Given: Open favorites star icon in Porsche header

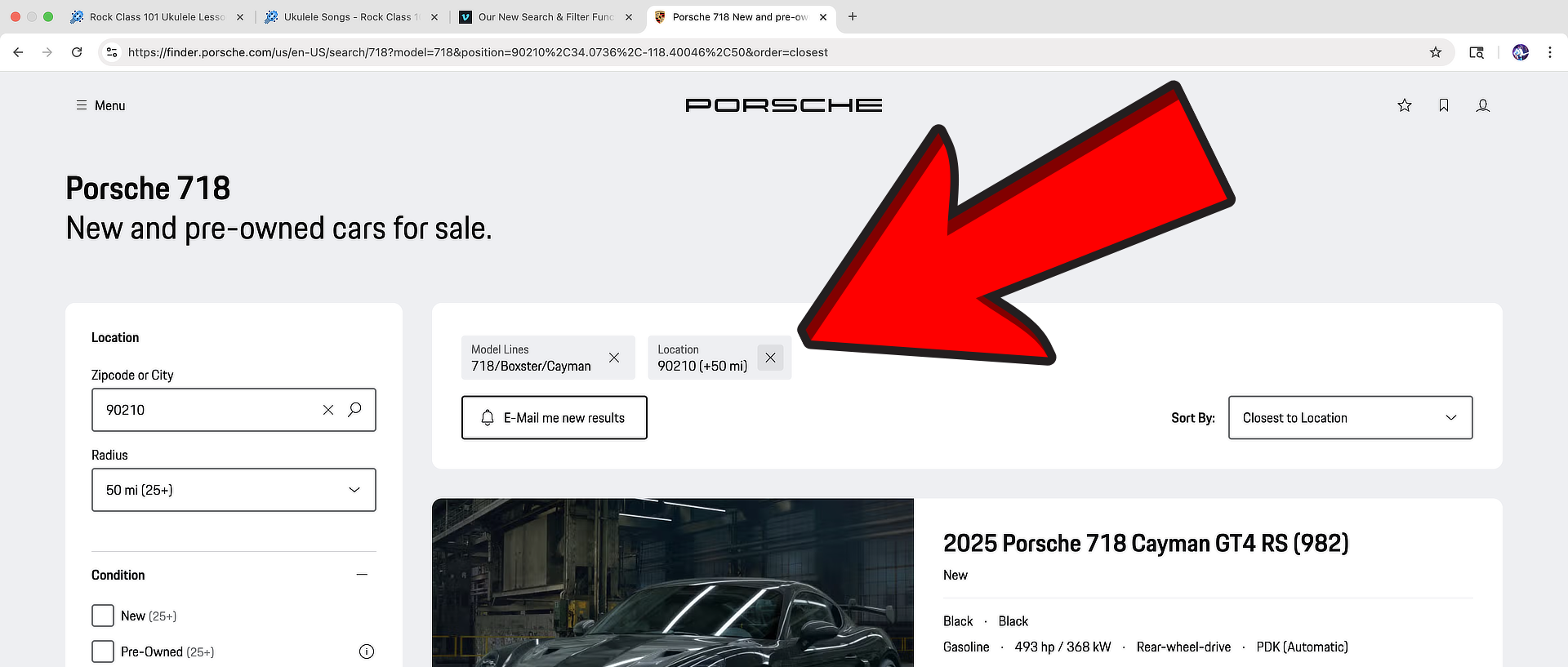Looking at the screenshot, I should coord(1405,105).
